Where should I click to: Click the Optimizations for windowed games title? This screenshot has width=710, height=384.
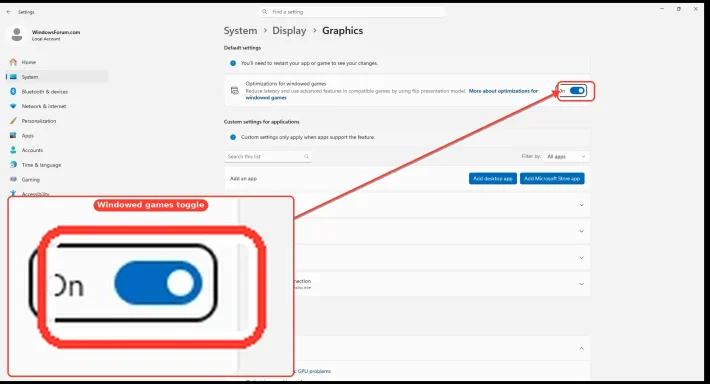tap(286, 84)
